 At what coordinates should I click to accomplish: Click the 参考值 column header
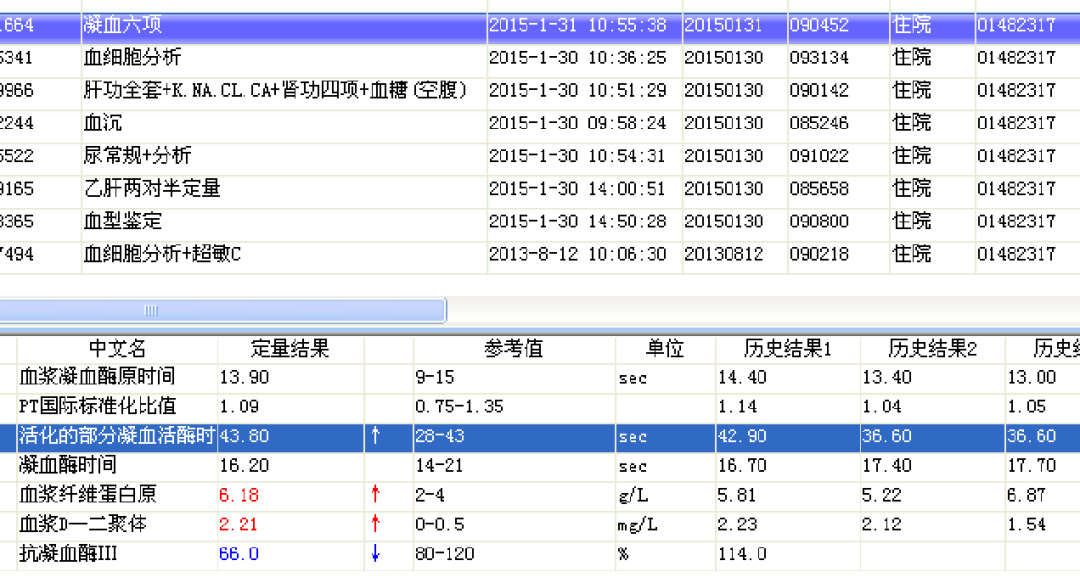pyautogui.click(x=513, y=349)
